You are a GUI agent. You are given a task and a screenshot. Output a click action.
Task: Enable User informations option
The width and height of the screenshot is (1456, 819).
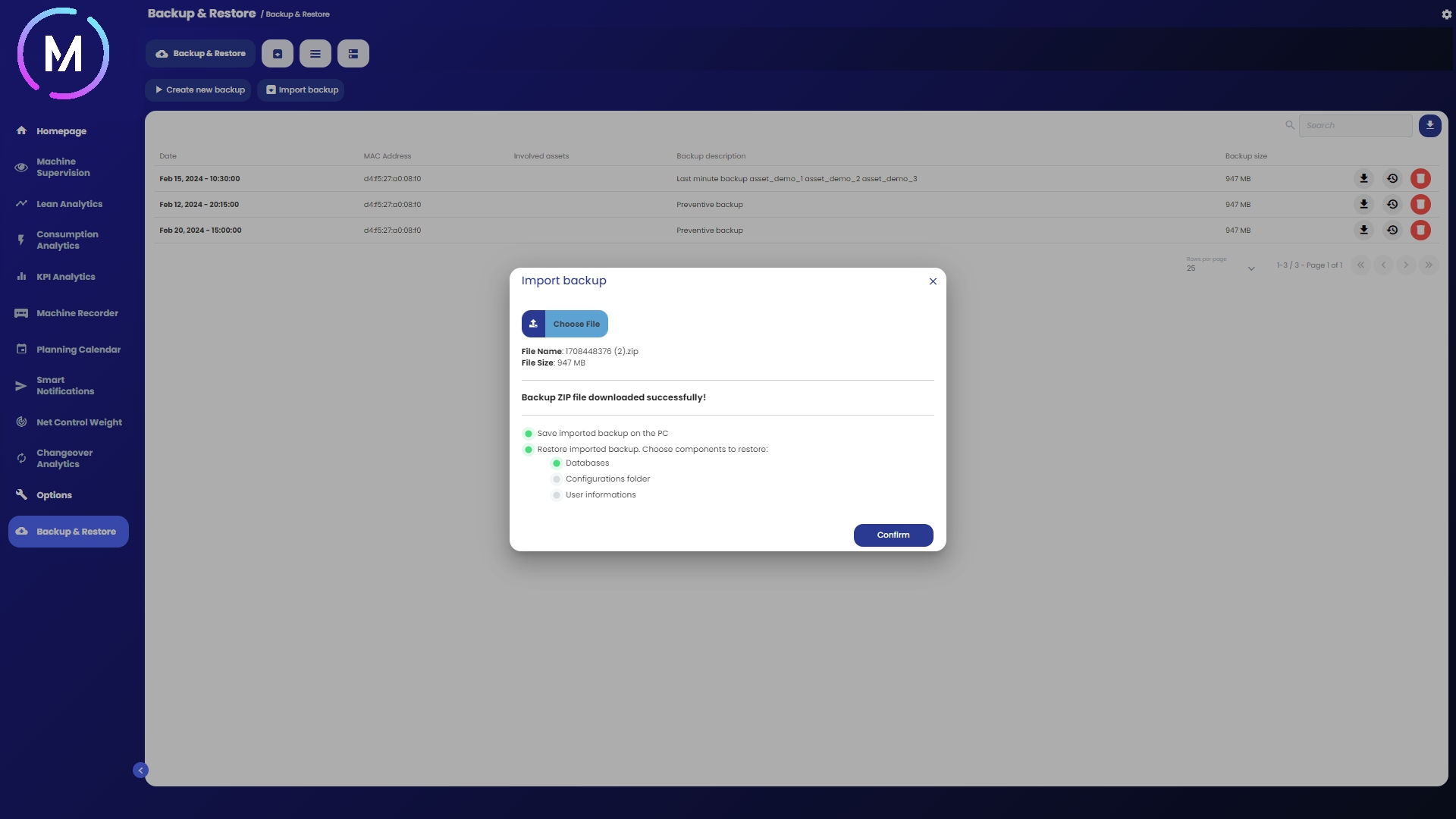tap(557, 495)
